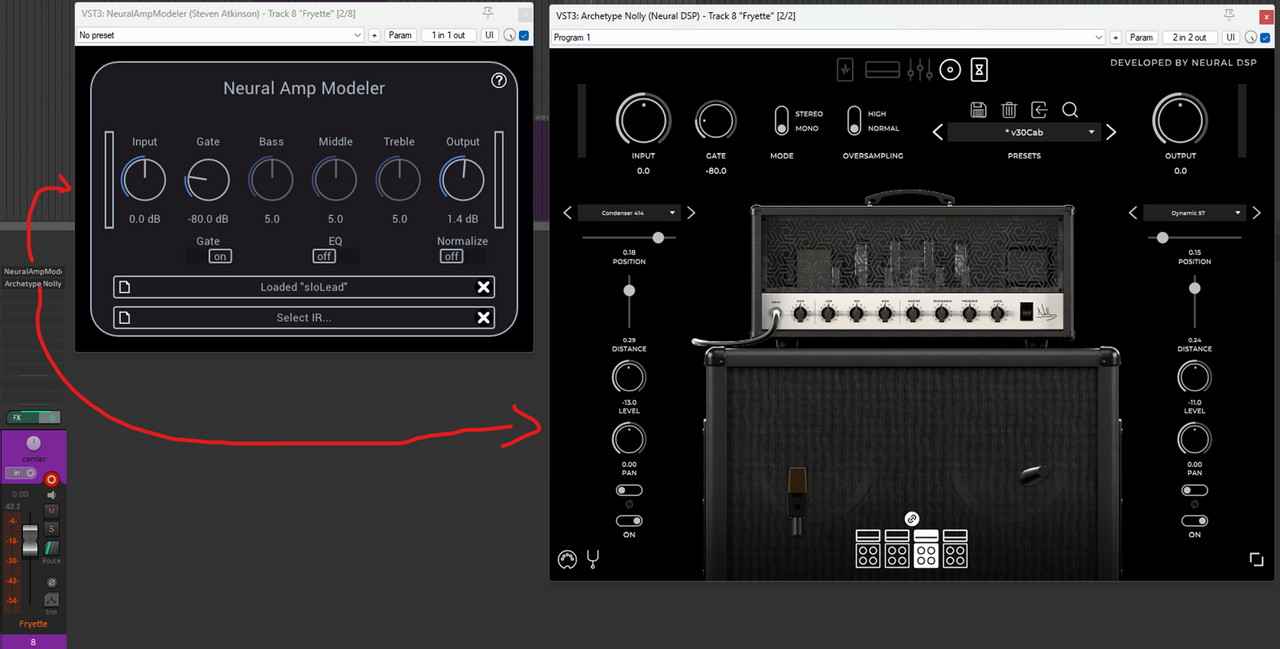Select fourth amp-cab icon in bottom row
This screenshot has width=1280, height=649.
pos(955,549)
